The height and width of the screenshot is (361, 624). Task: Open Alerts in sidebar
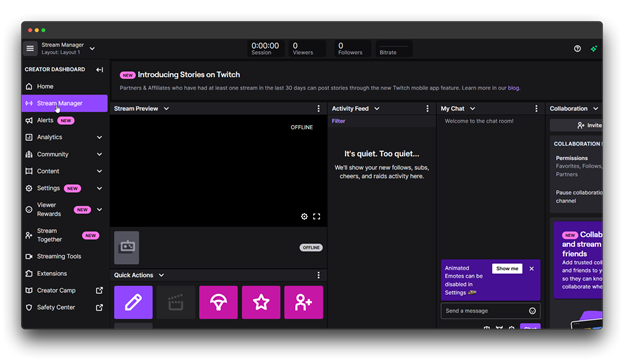point(64,120)
